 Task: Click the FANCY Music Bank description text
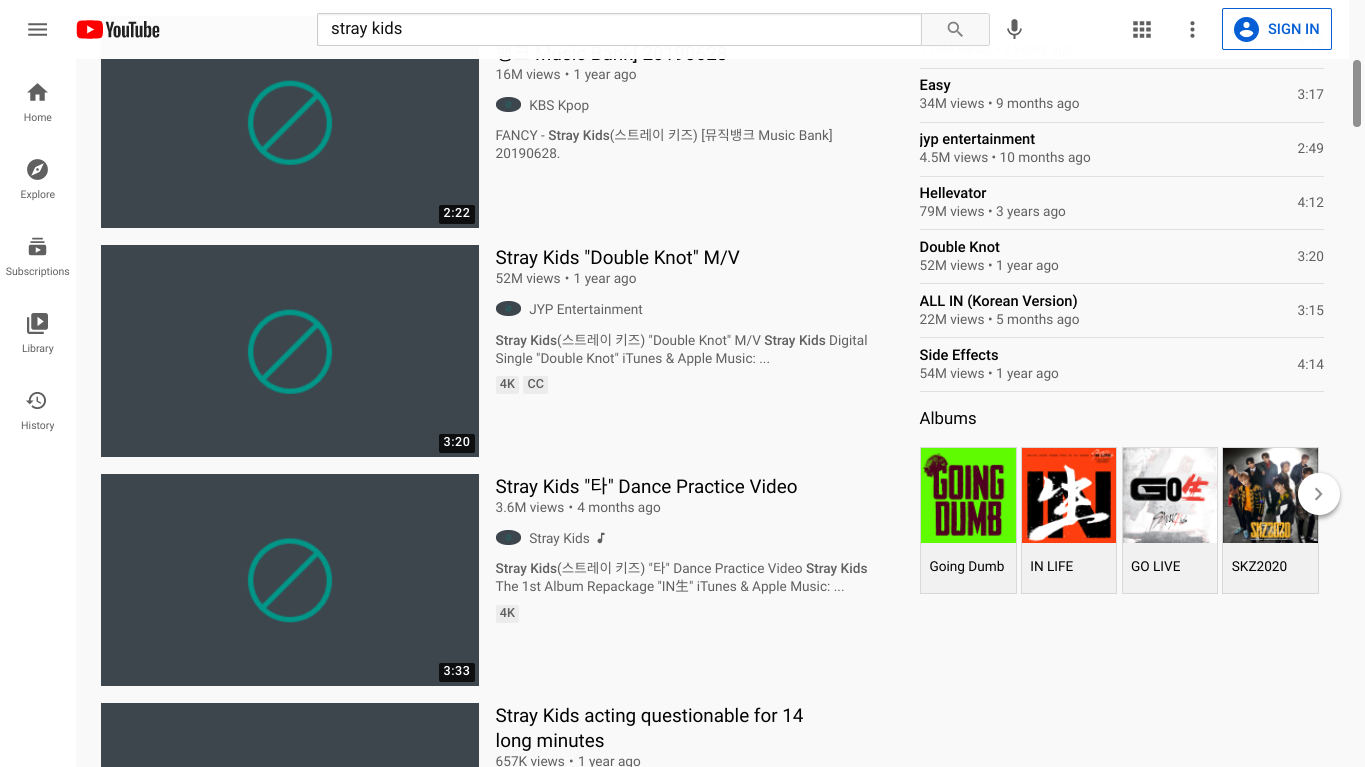click(x=664, y=144)
